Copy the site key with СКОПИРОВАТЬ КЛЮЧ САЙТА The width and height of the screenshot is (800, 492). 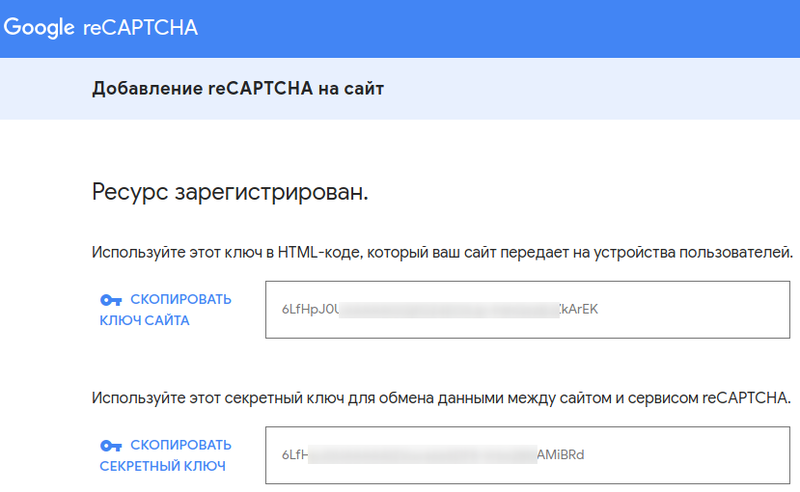pos(165,310)
